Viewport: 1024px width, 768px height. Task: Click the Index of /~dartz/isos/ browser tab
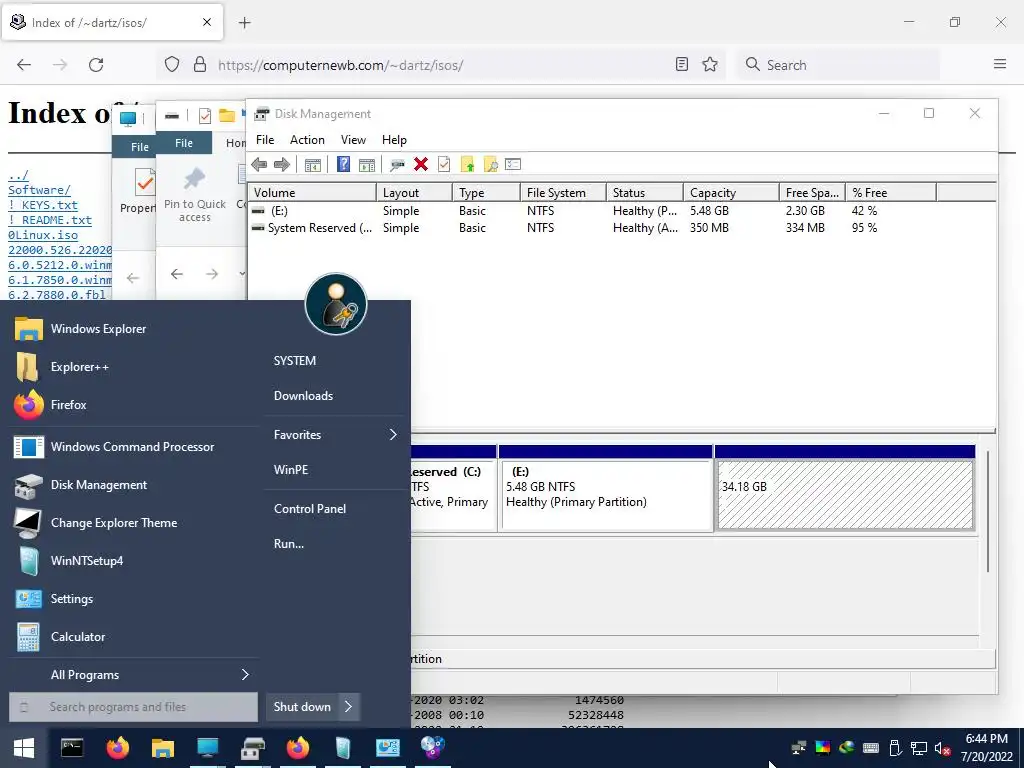click(112, 23)
